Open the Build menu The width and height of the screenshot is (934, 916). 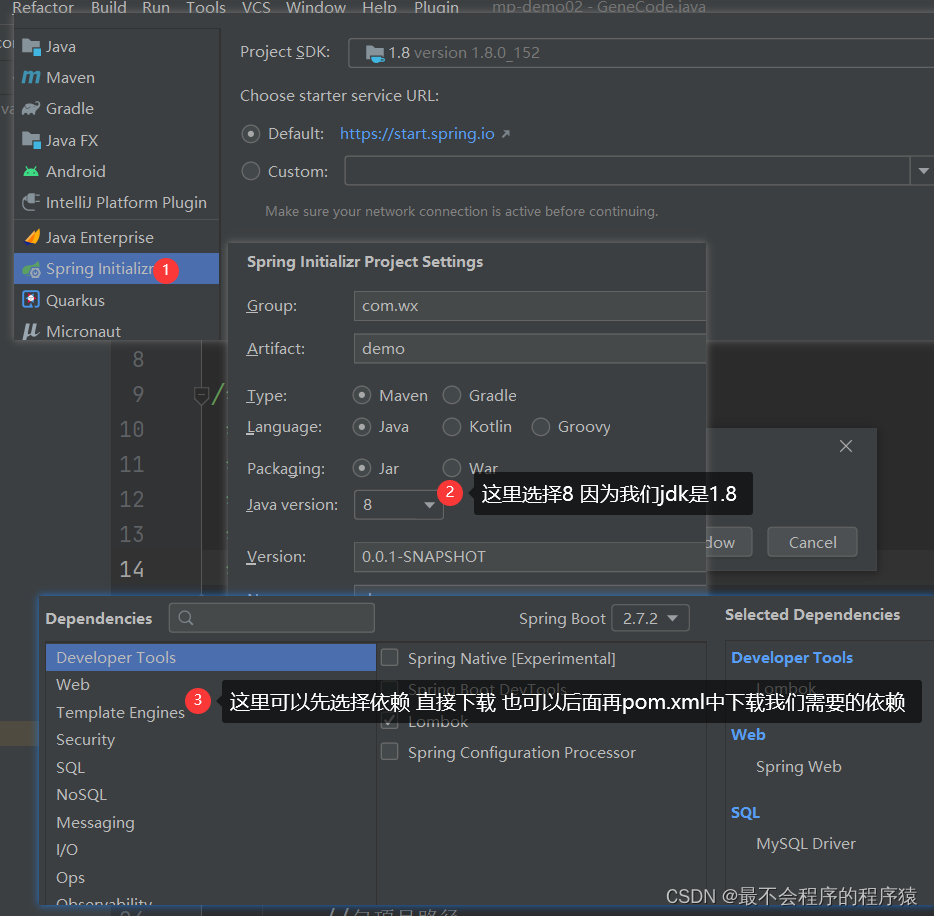pos(108,7)
